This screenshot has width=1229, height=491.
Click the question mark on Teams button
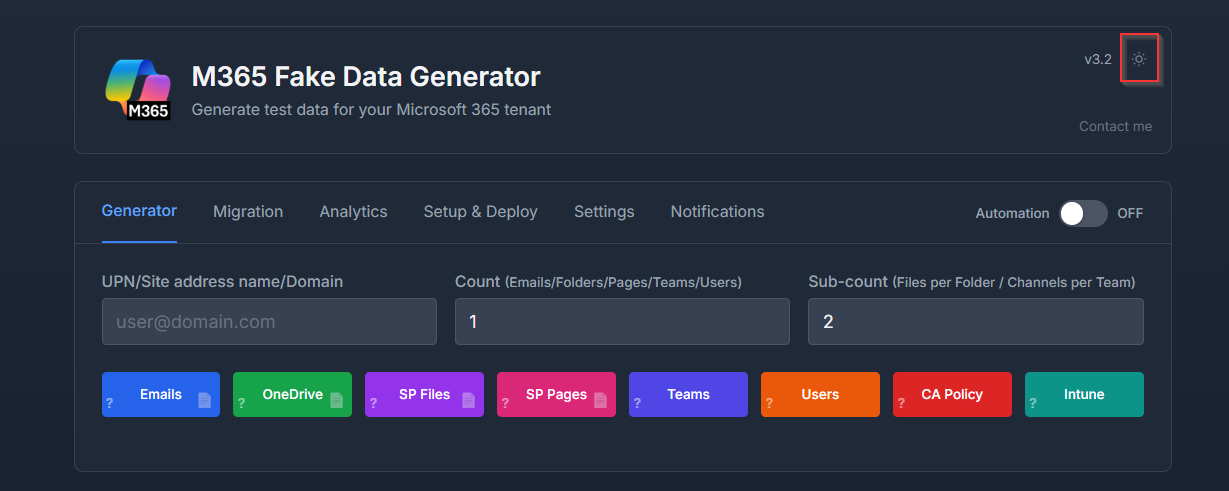click(637, 403)
